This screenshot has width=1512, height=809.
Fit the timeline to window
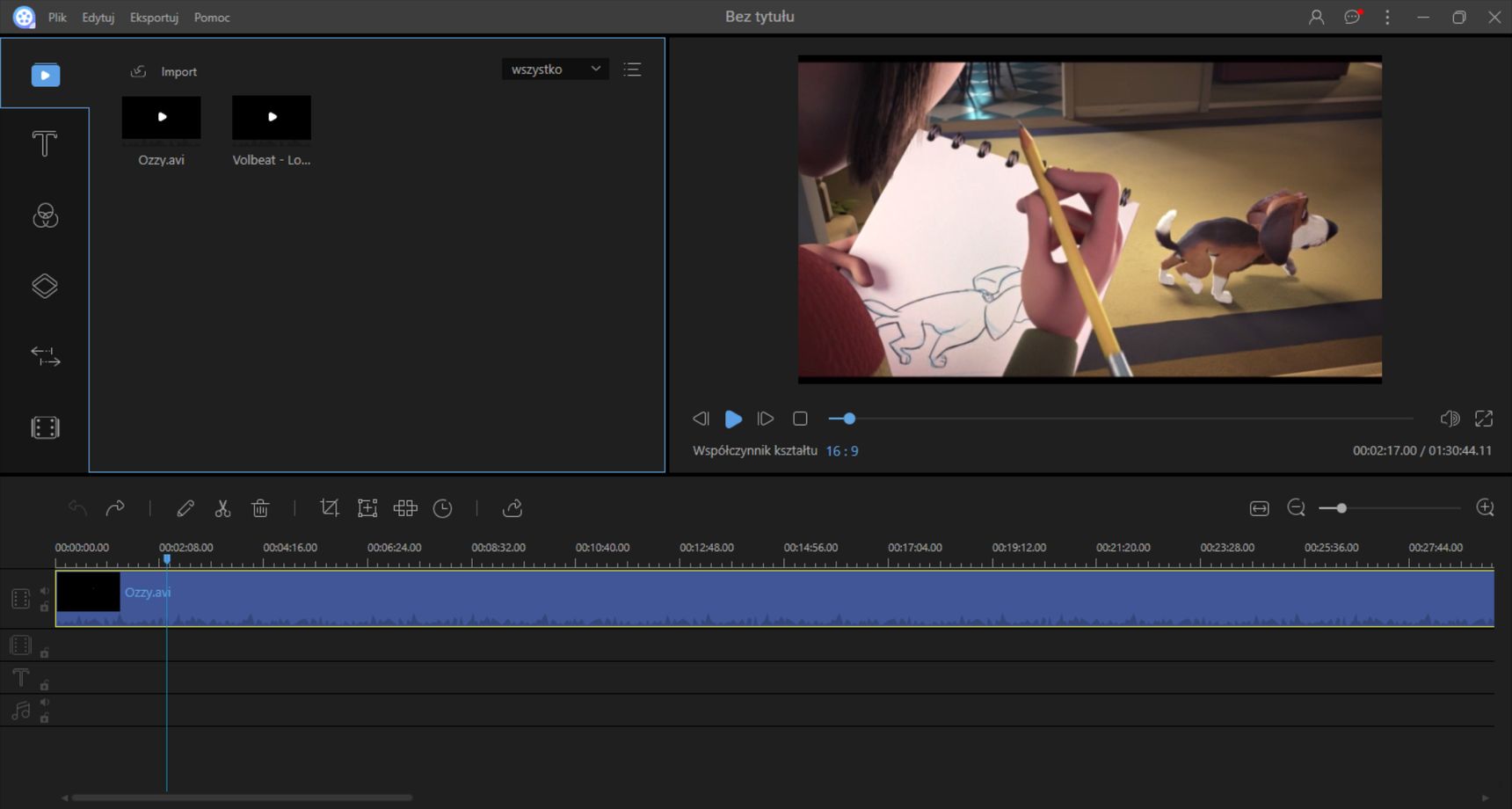(x=1259, y=508)
